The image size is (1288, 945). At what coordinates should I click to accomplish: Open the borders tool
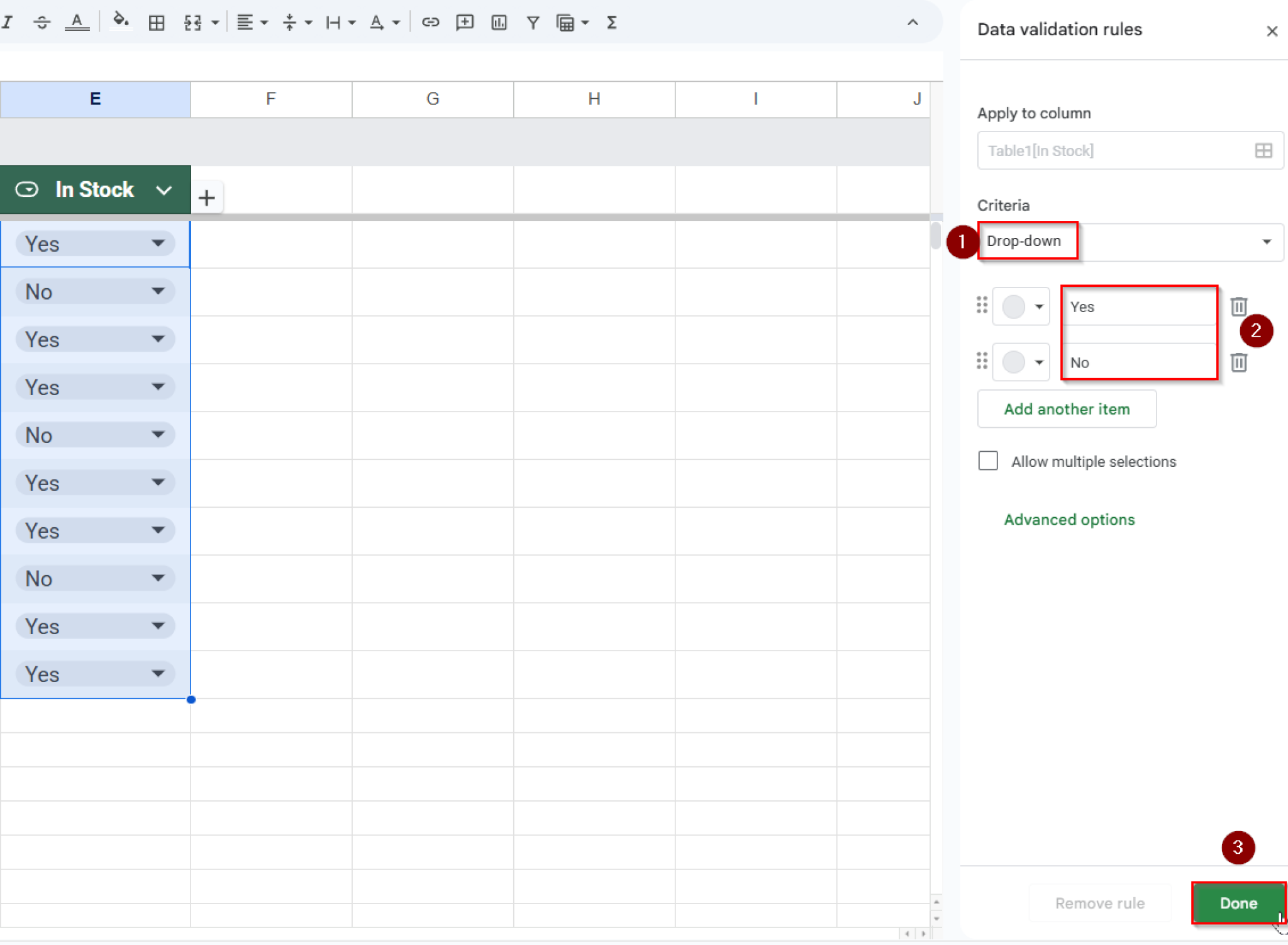click(157, 22)
